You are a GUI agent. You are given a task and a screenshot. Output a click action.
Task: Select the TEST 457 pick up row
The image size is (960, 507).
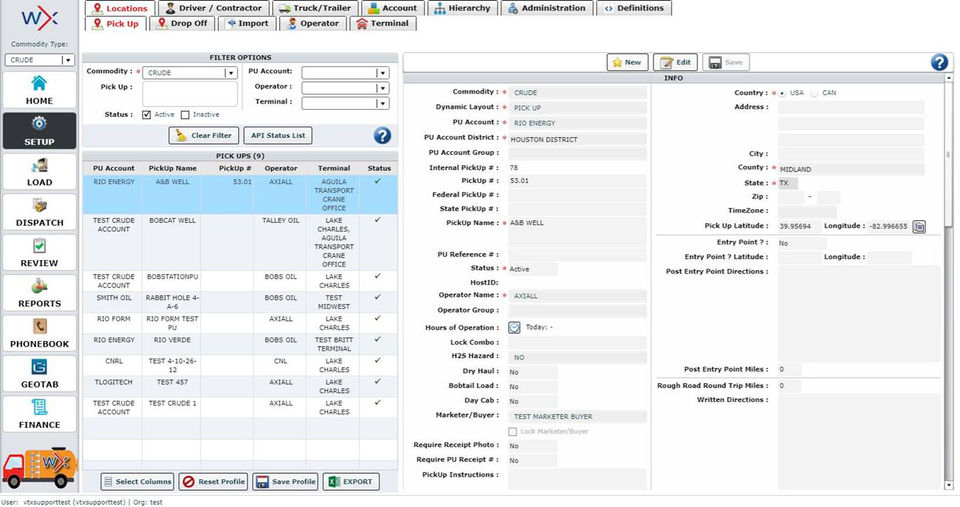[240, 386]
